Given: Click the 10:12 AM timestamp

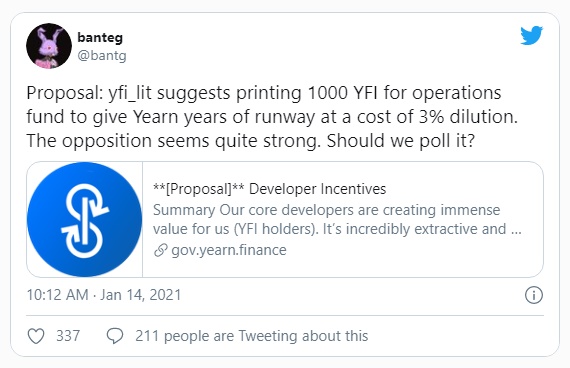Looking at the screenshot, I should coord(57,295).
